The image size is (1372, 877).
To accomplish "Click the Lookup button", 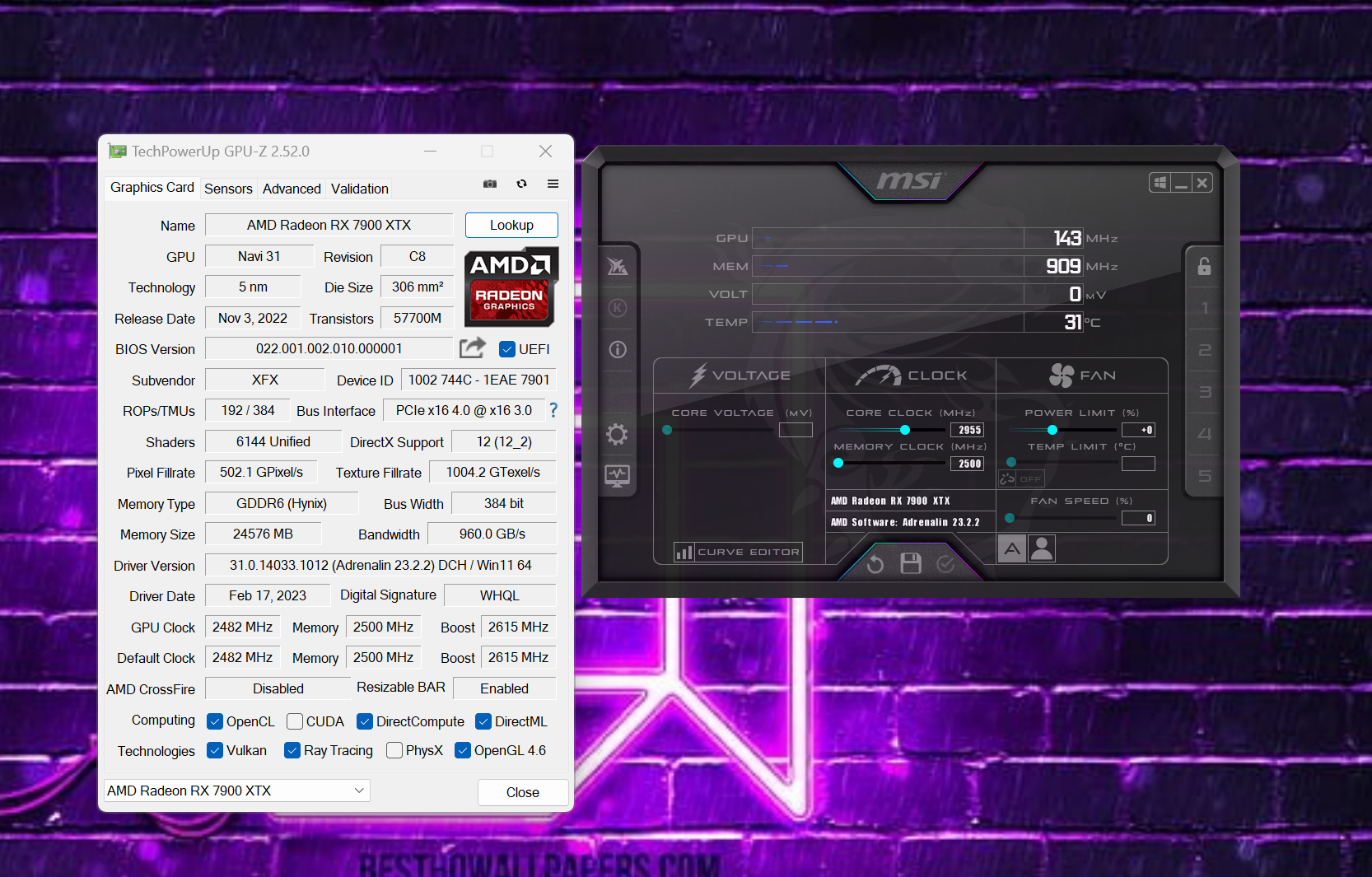I will pos(511,225).
